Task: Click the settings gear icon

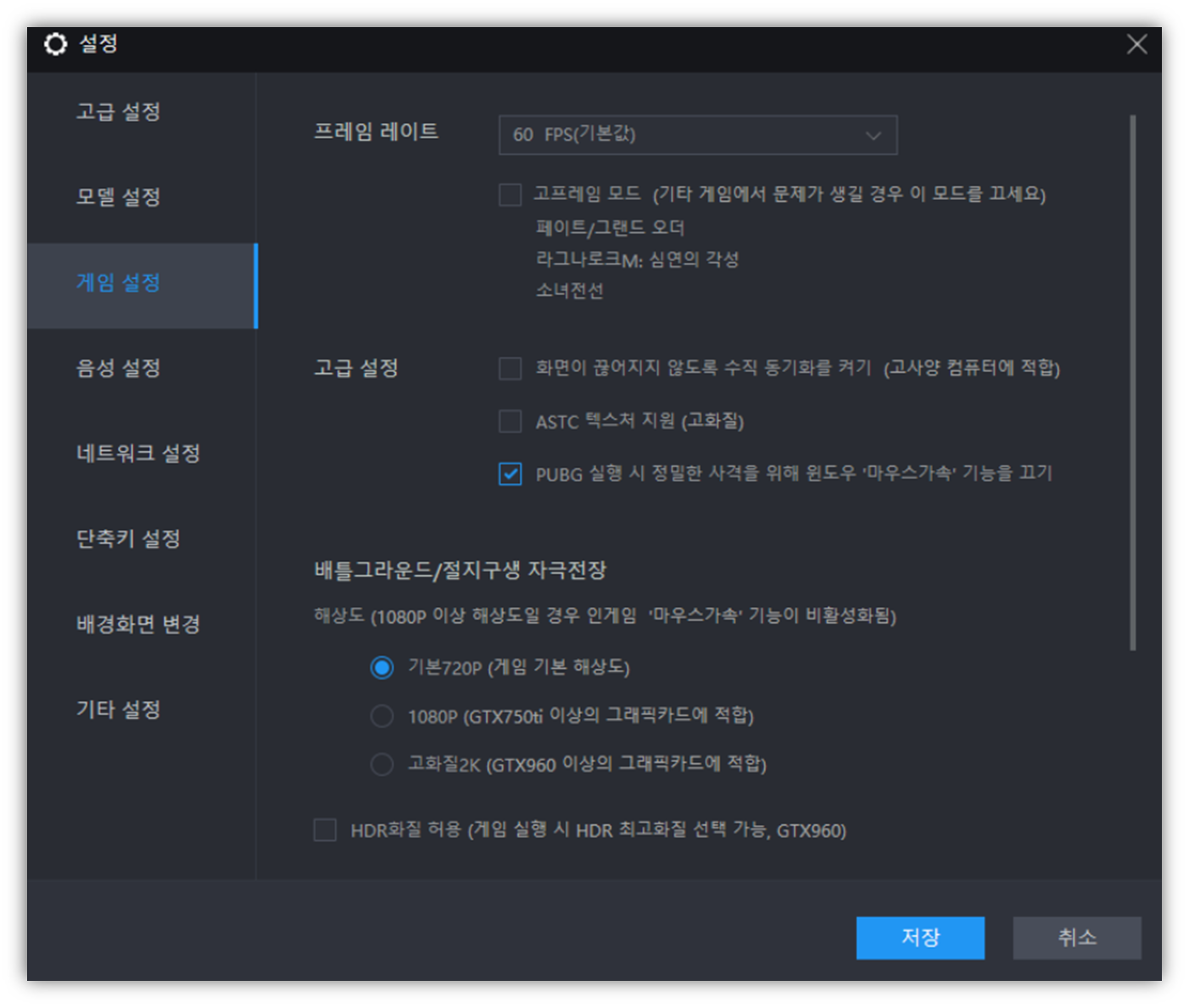Action: coord(55,44)
